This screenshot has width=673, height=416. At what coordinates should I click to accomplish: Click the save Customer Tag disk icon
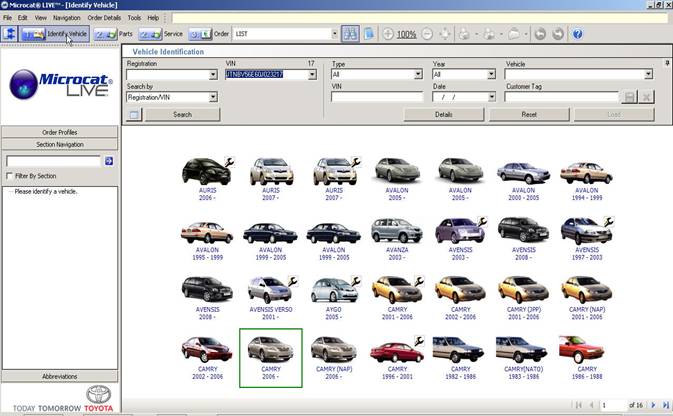[x=629, y=97]
